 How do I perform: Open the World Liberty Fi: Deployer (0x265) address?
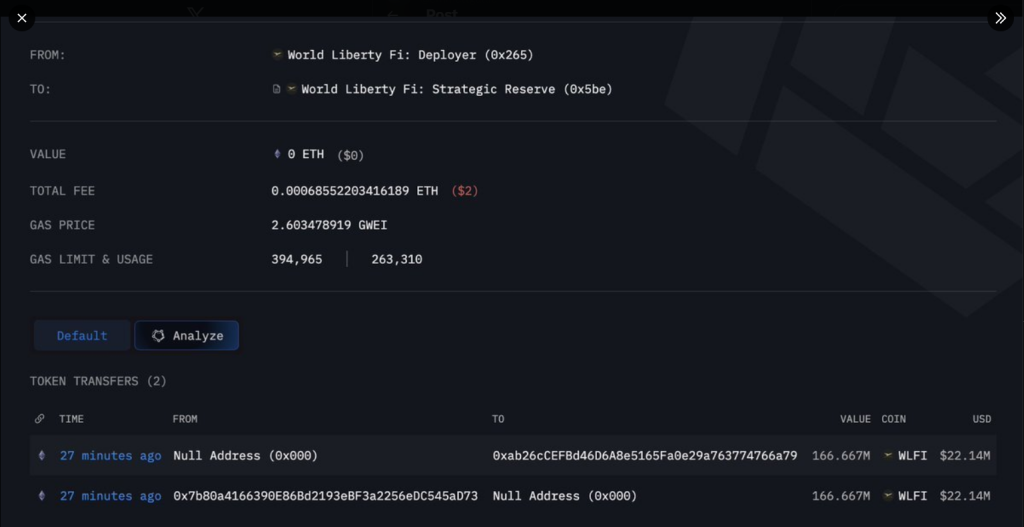coord(410,56)
